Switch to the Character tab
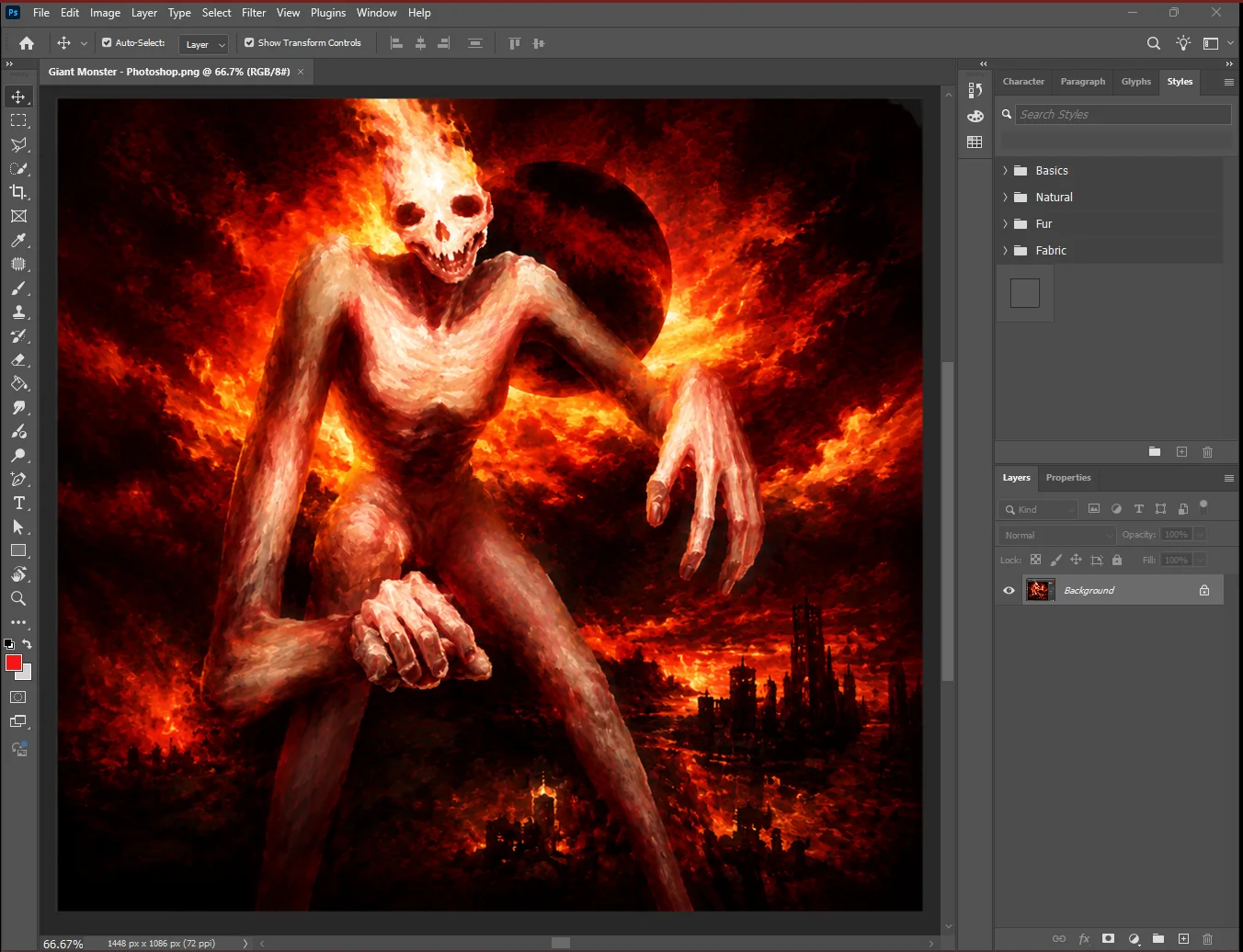This screenshot has height=952, width=1243. coord(1023,82)
